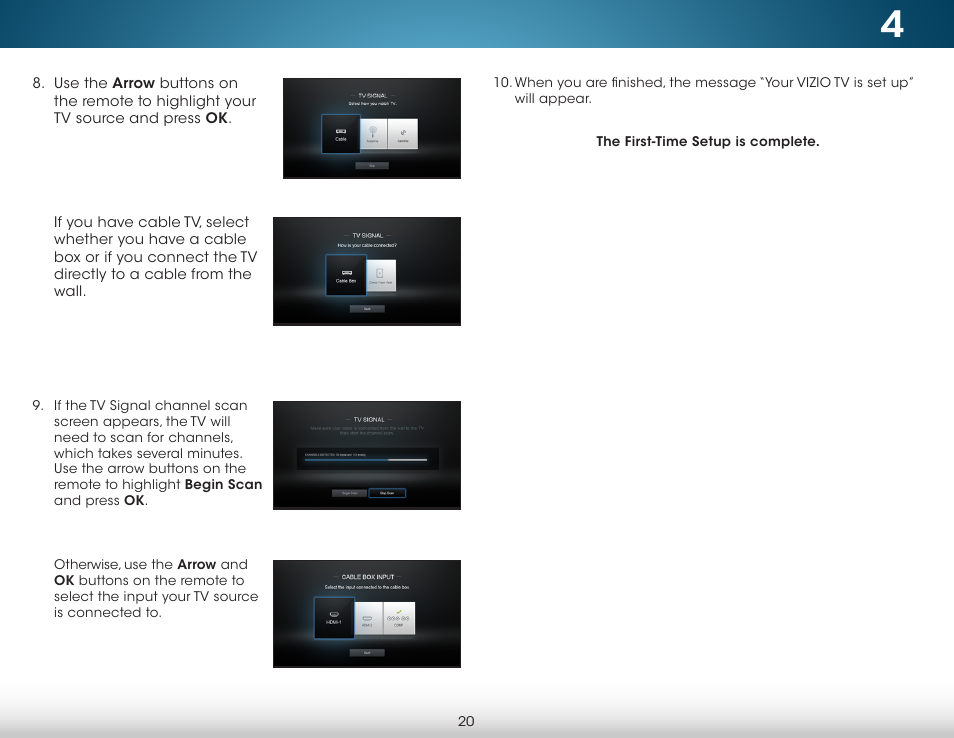The height and width of the screenshot is (738, 954).
Task: Click page number 20 in the footer
Action: pyautogui.click(x=466, y=721)
